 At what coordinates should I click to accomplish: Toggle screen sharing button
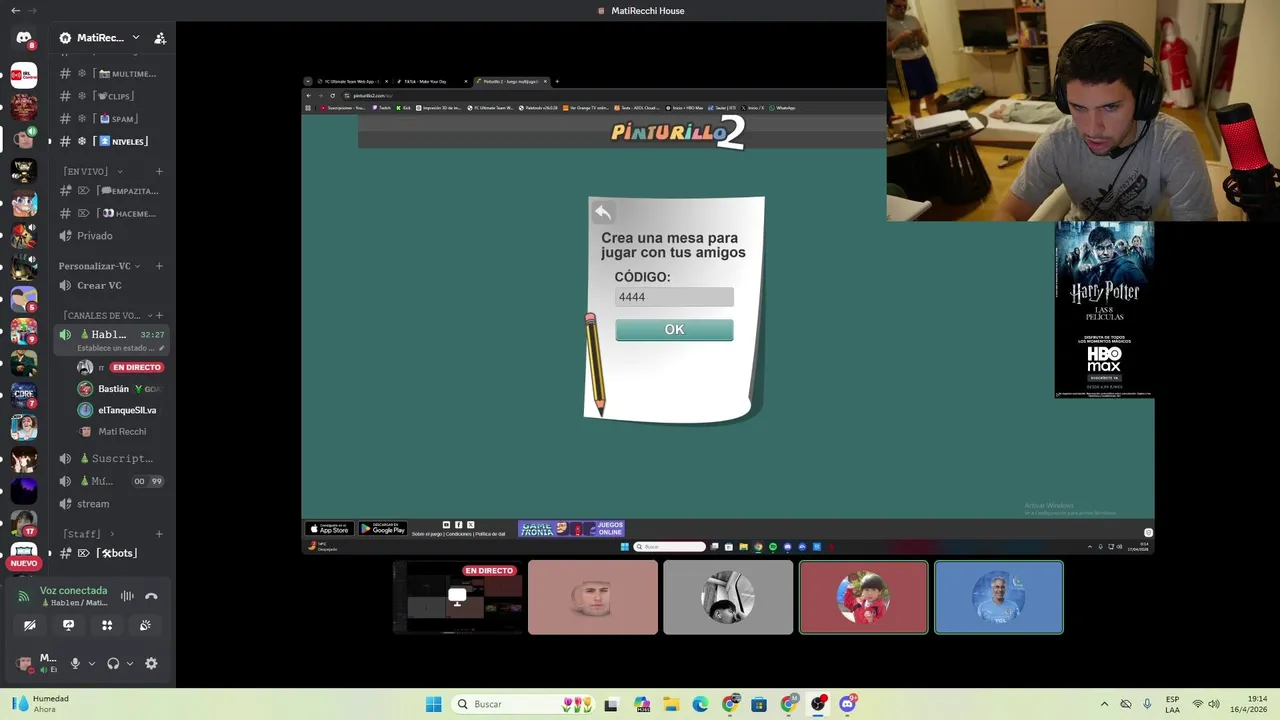click(x=68, y=625)
